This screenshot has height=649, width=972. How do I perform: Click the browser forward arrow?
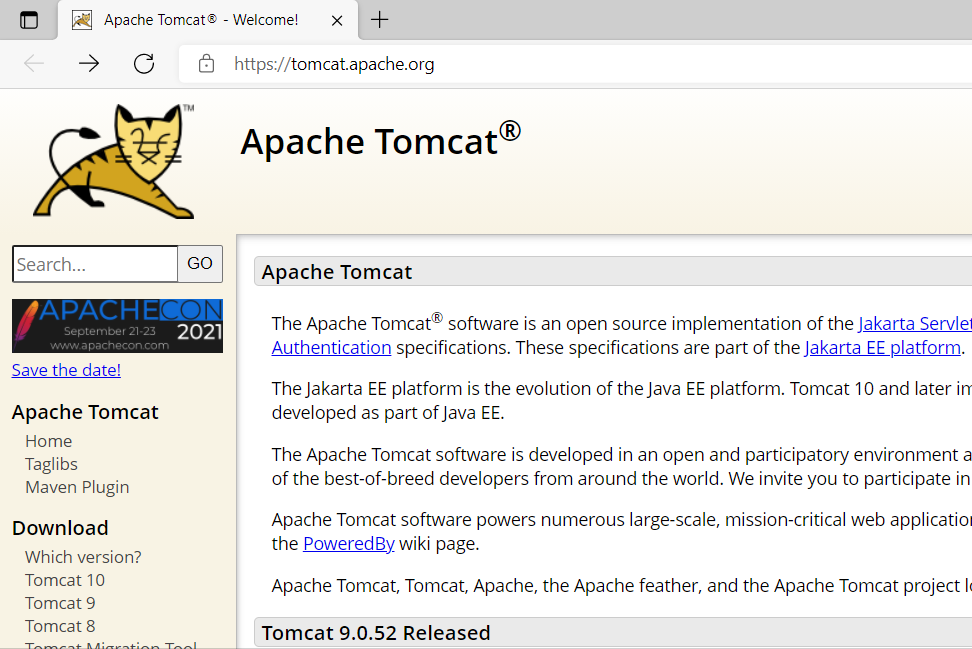[89, 64]
